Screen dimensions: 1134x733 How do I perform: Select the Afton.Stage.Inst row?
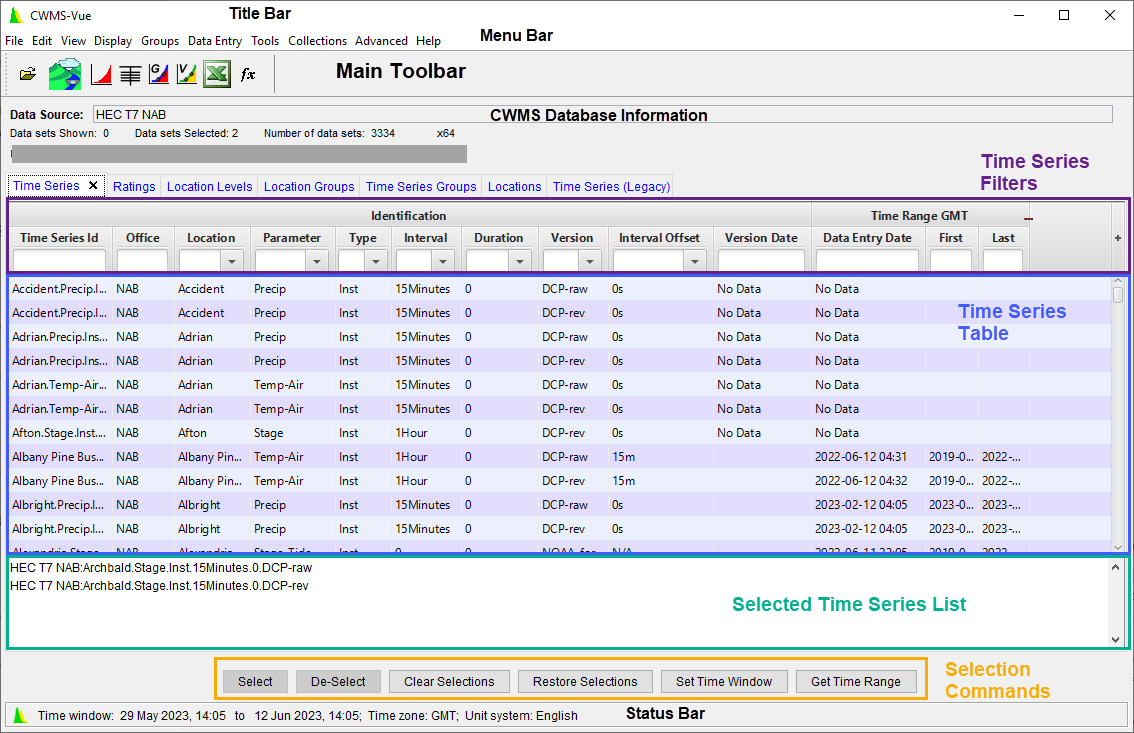[x=560, y=432]
